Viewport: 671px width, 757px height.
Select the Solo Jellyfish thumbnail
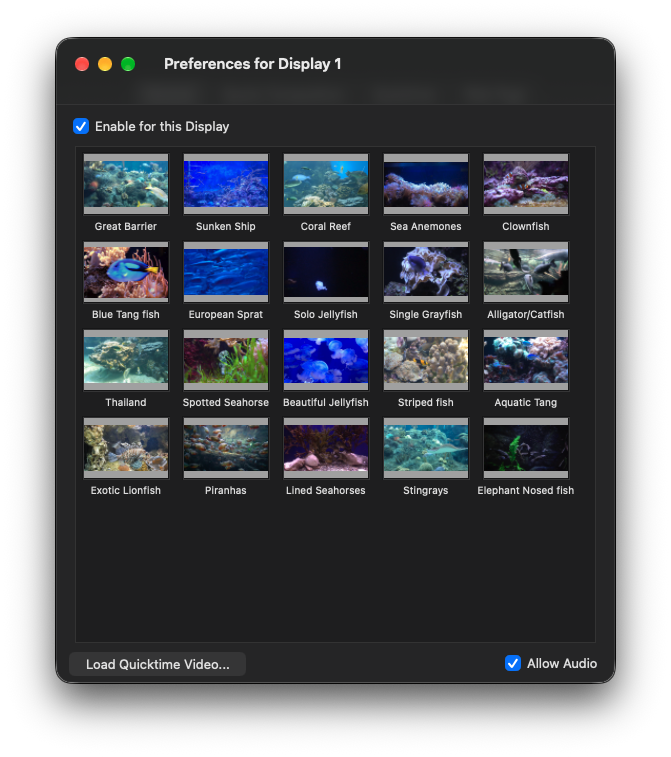[326, 272]
